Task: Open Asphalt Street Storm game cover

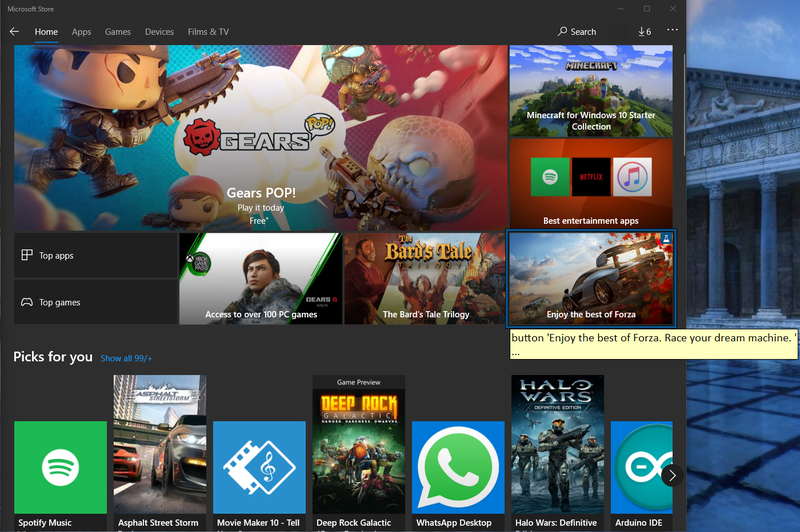Action: pos(160,444)
